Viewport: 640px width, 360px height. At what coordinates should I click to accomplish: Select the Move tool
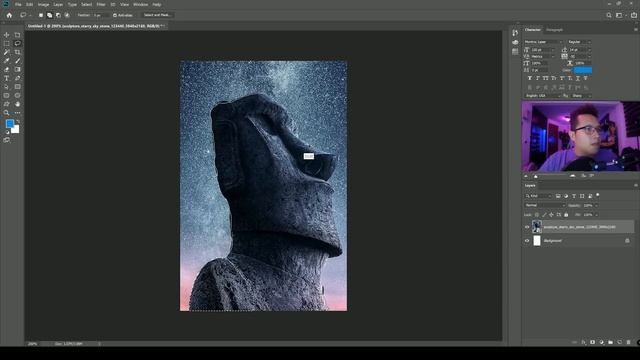point(7,35)
